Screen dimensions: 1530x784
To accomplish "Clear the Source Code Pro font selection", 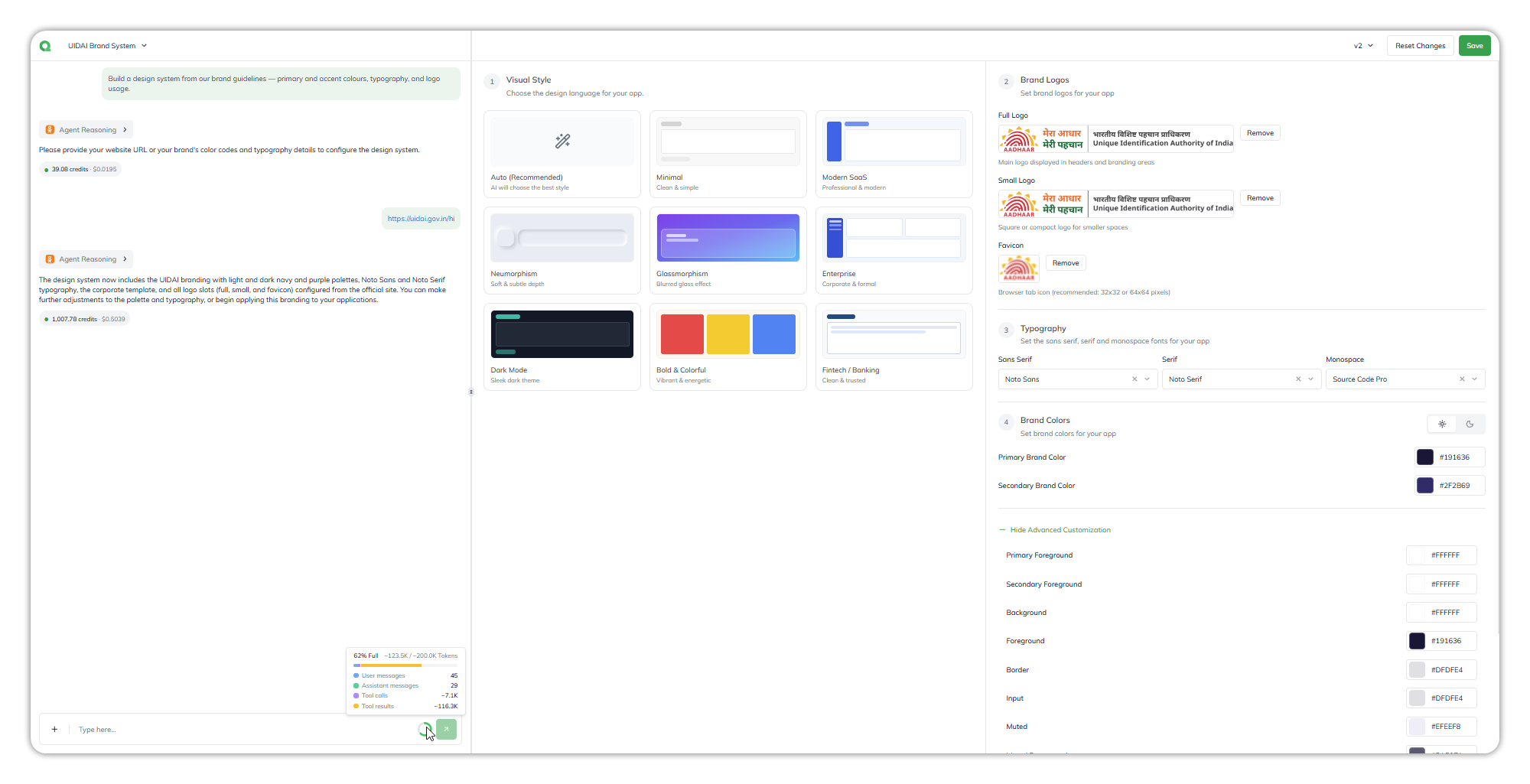I will point(1462,379).
